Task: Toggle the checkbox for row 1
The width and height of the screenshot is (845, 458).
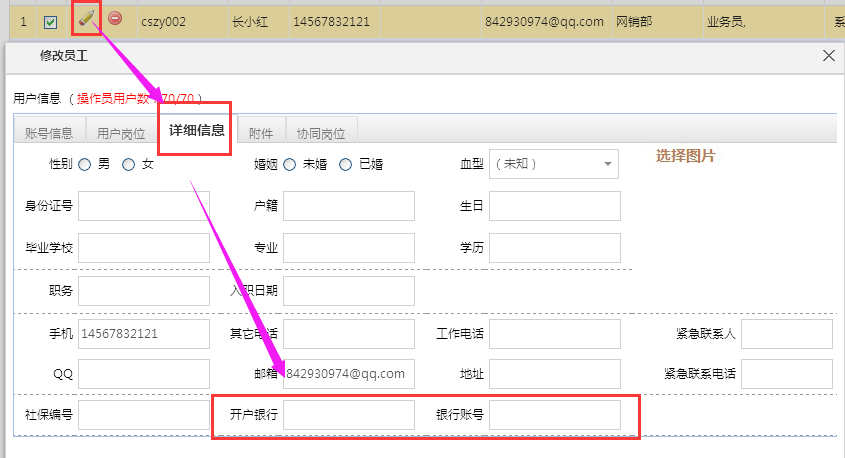Action: click(x=50, y=21)
